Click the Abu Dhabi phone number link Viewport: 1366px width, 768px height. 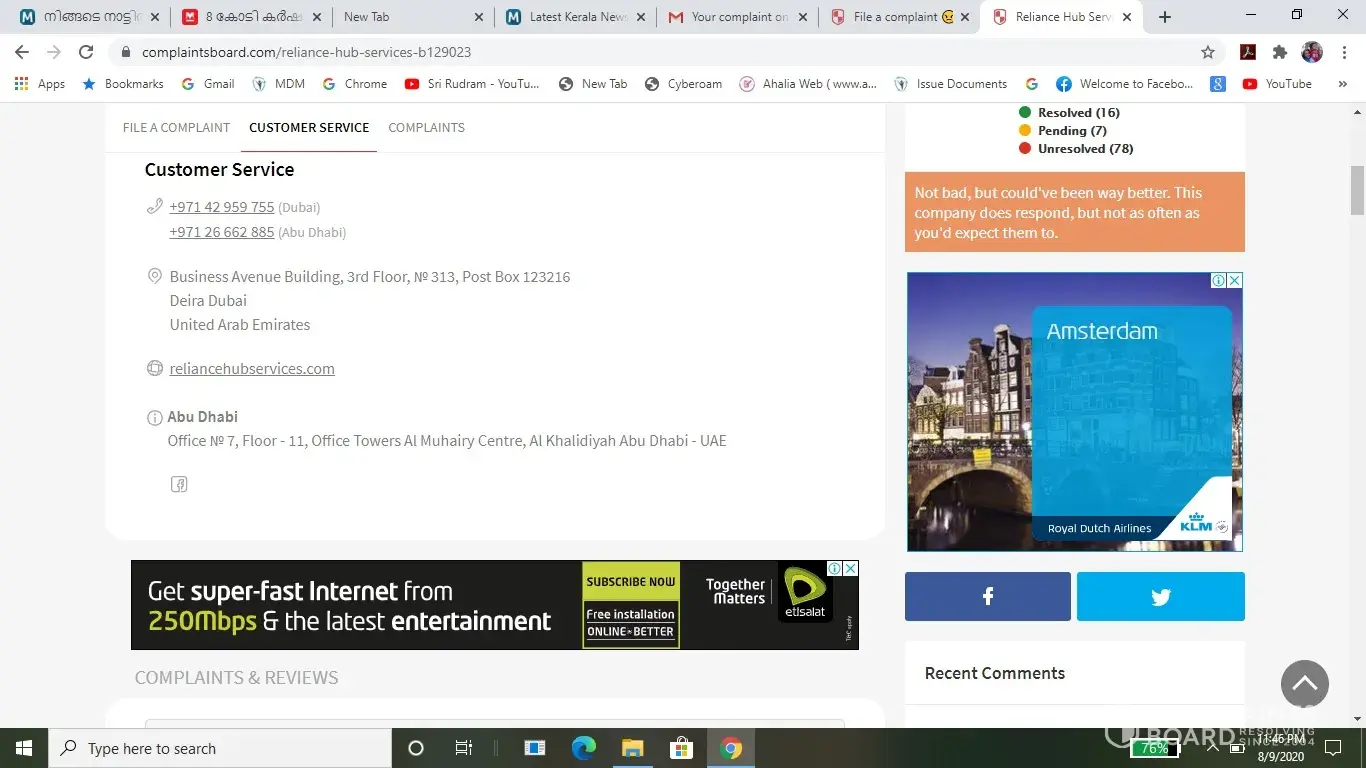point(221,232)
